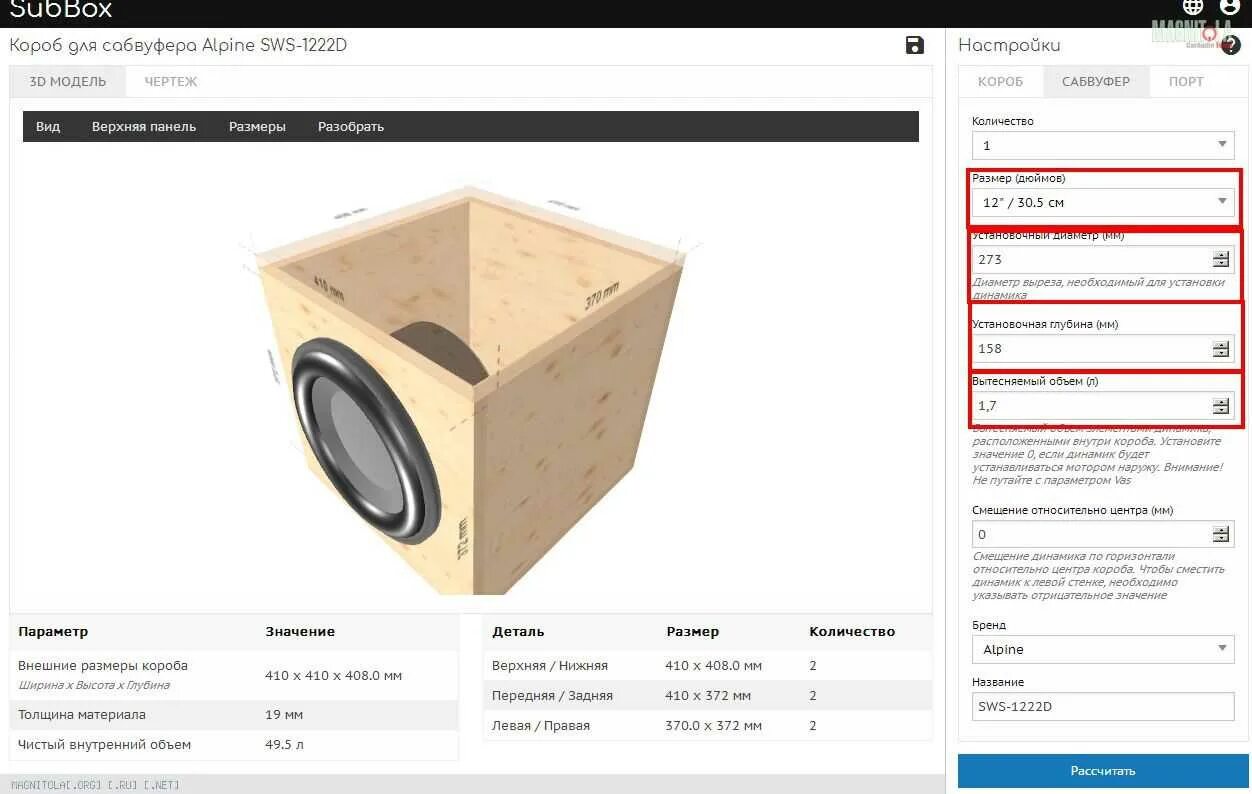Open the Вид menu

pos(48,127)
